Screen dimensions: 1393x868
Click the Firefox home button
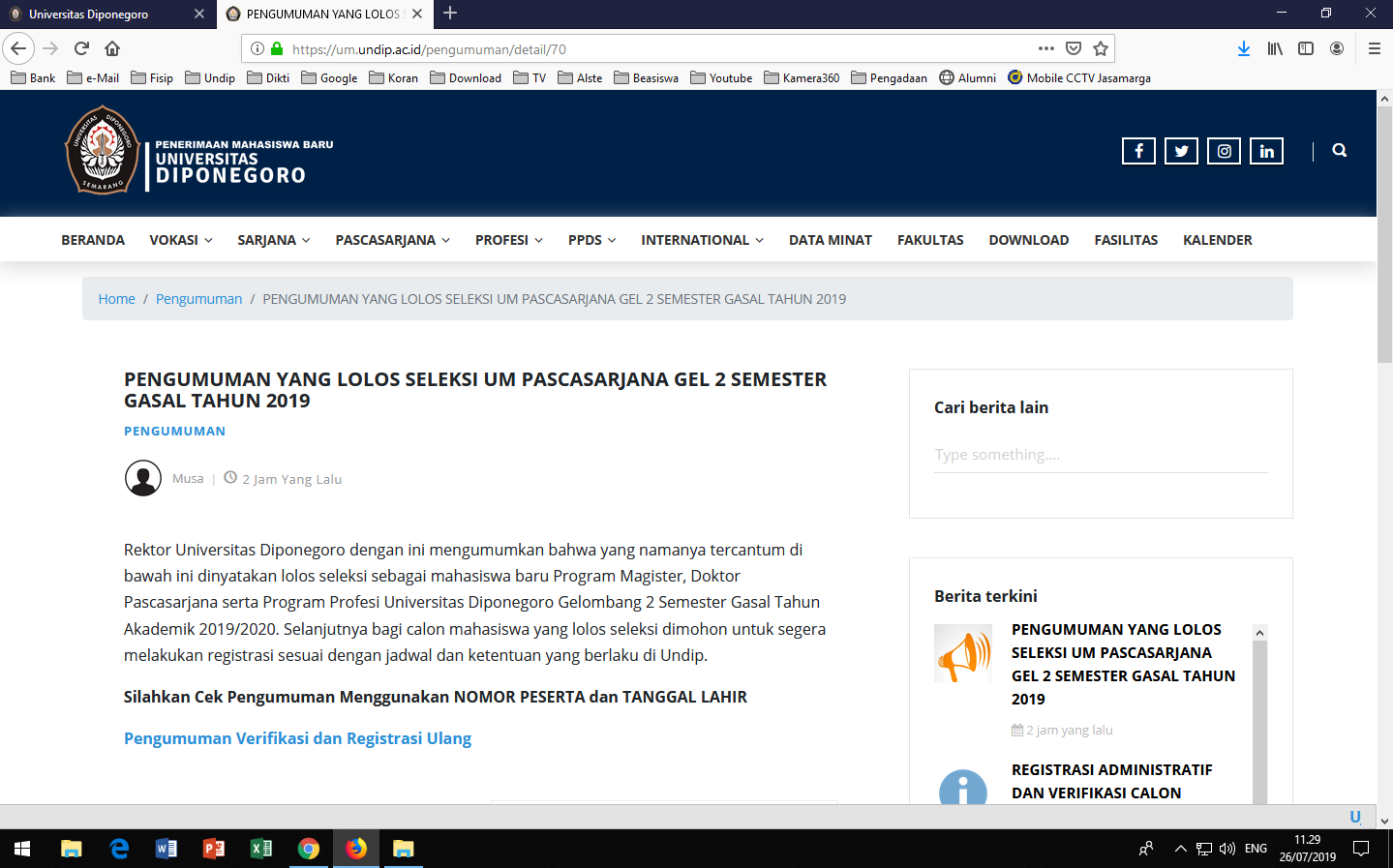[112, 48]
